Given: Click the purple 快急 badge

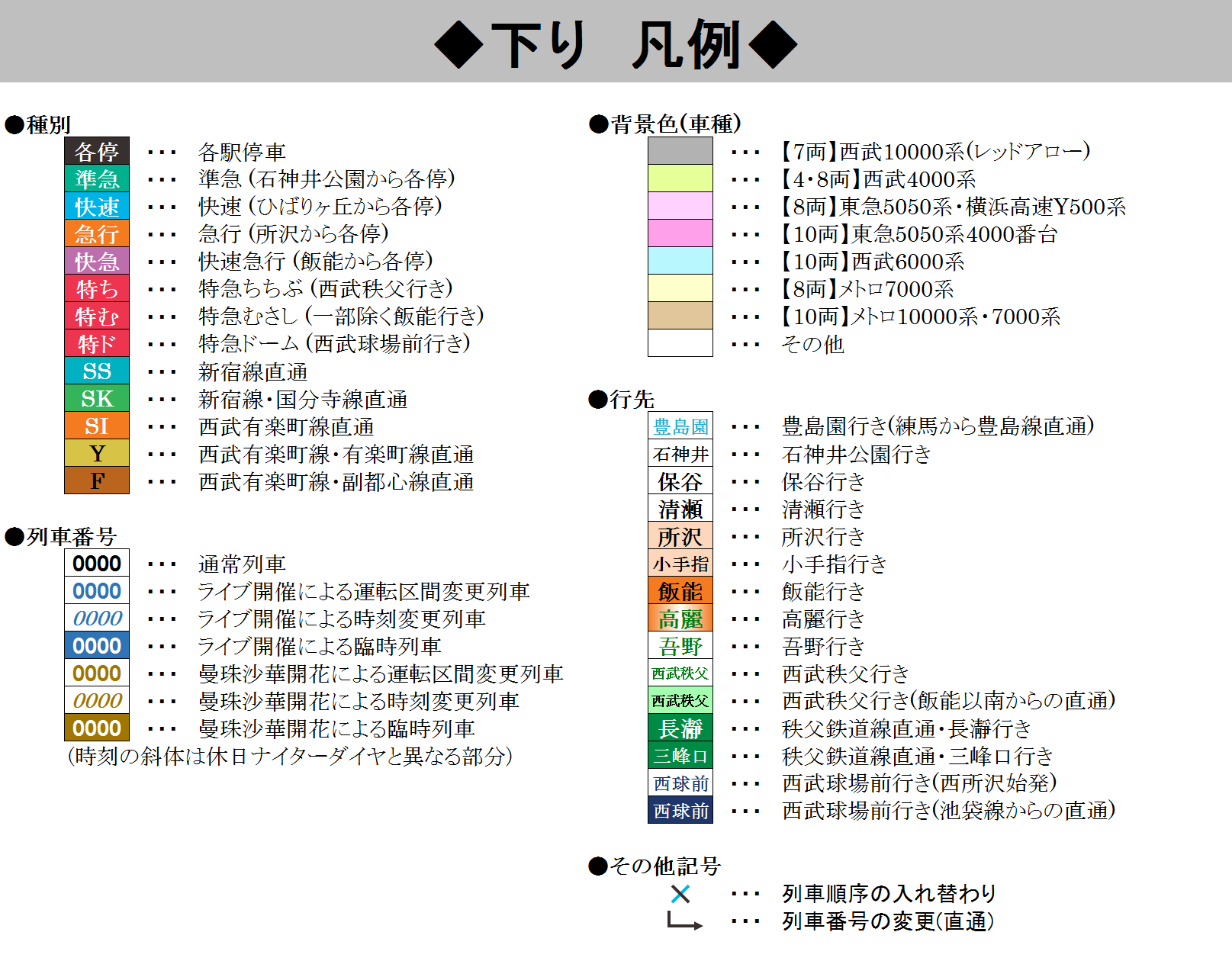Looking at the screenshot, I should click(x=97, y=261).
